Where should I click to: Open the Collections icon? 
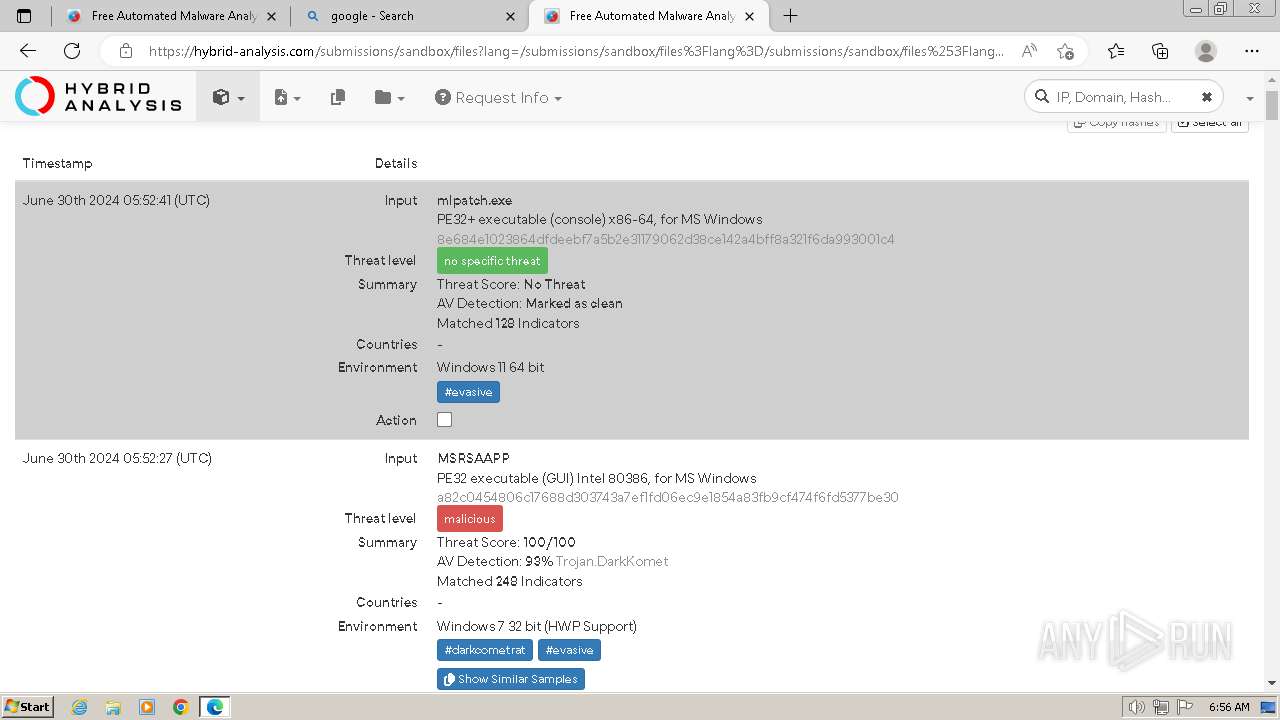click(x=1160, y=51)
